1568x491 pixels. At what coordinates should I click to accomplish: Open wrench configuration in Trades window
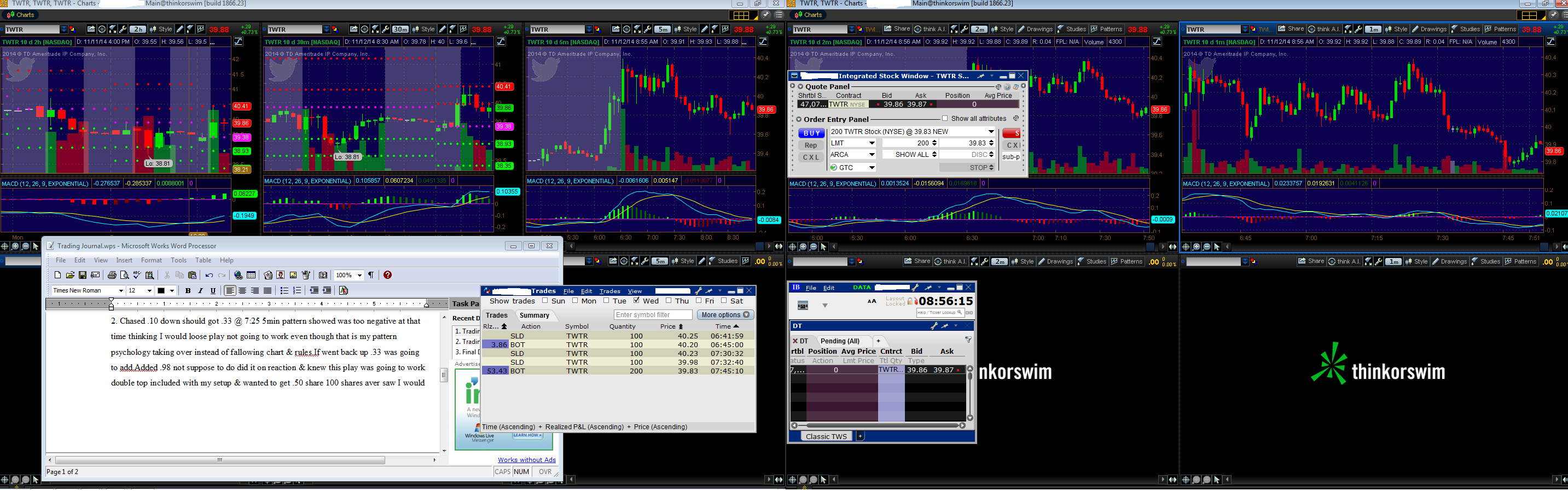pyautogui.click(x=698, y=291)
